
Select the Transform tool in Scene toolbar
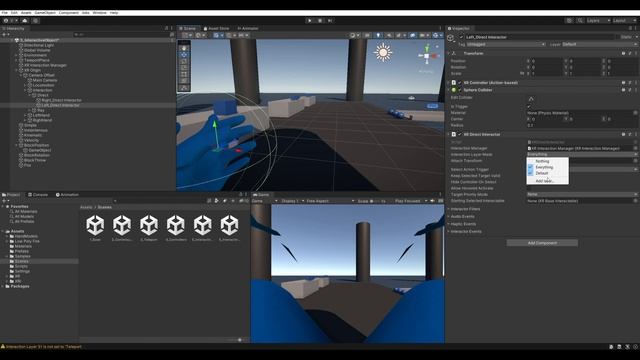coord(184,81)
